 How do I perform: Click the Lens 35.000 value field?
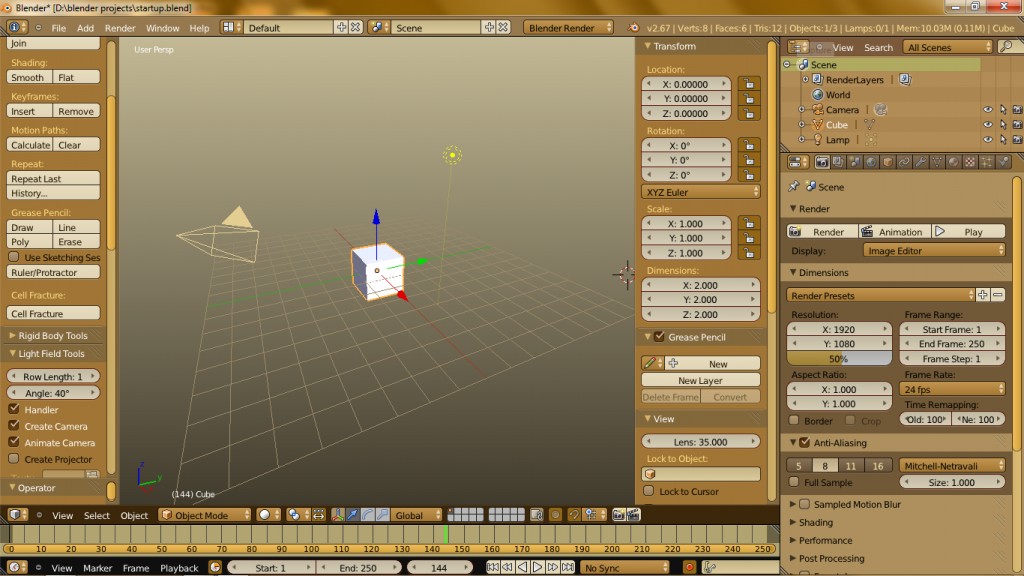(x=701, y=441)
